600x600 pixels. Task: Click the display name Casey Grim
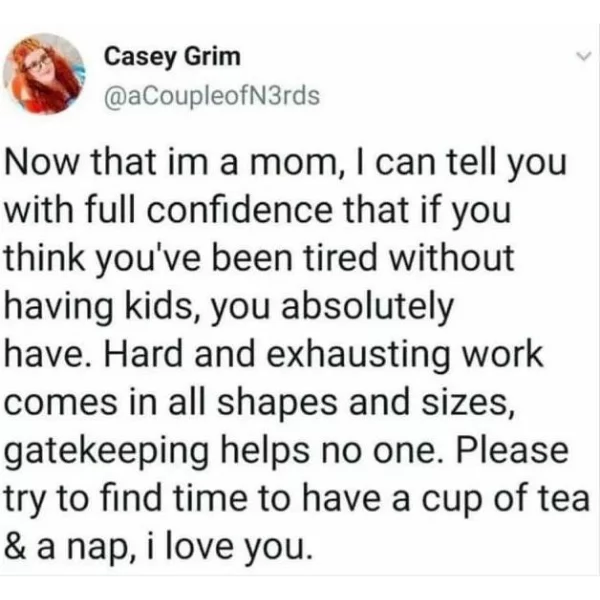[x=172, y=57]
